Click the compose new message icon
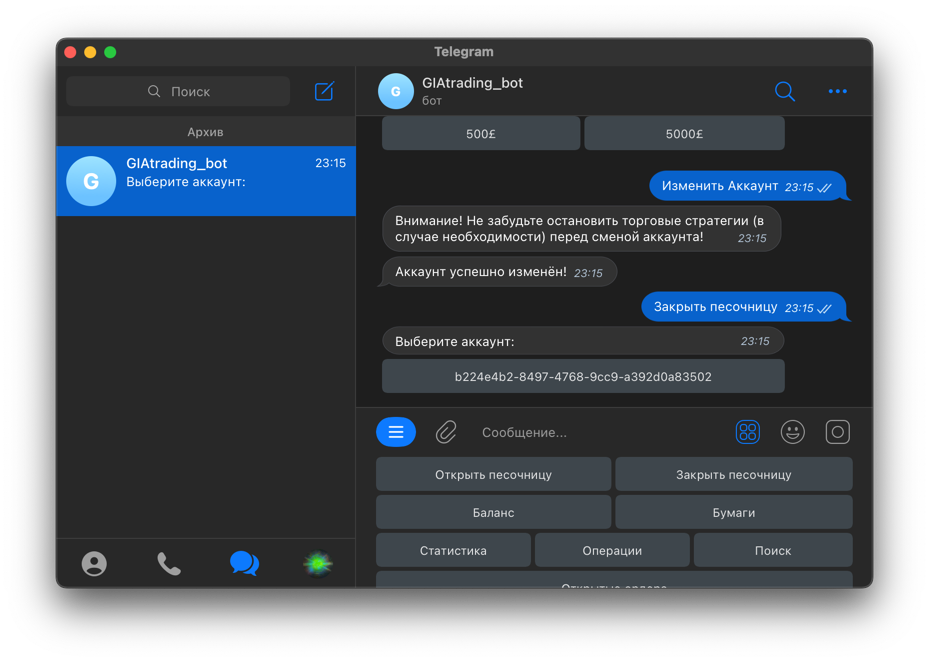Screen dimensions: 929x662 [x=324, y=91]
